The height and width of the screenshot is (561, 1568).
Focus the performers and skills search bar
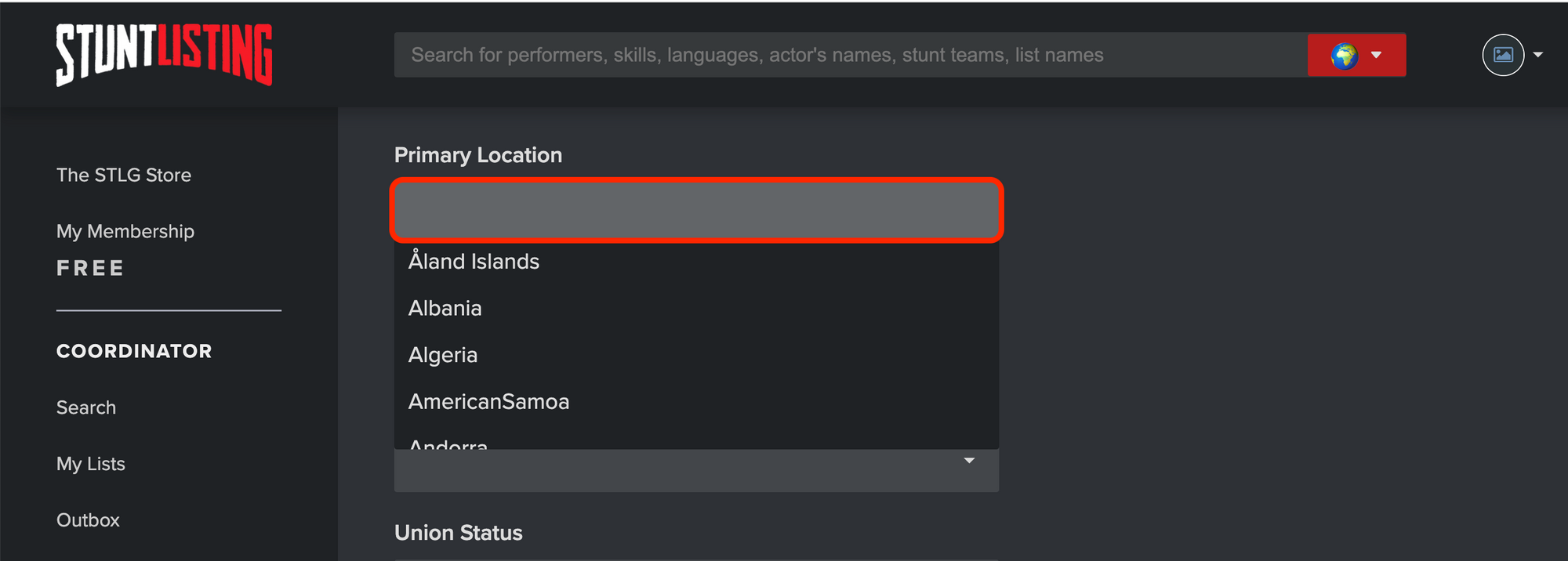coord(851,55)
